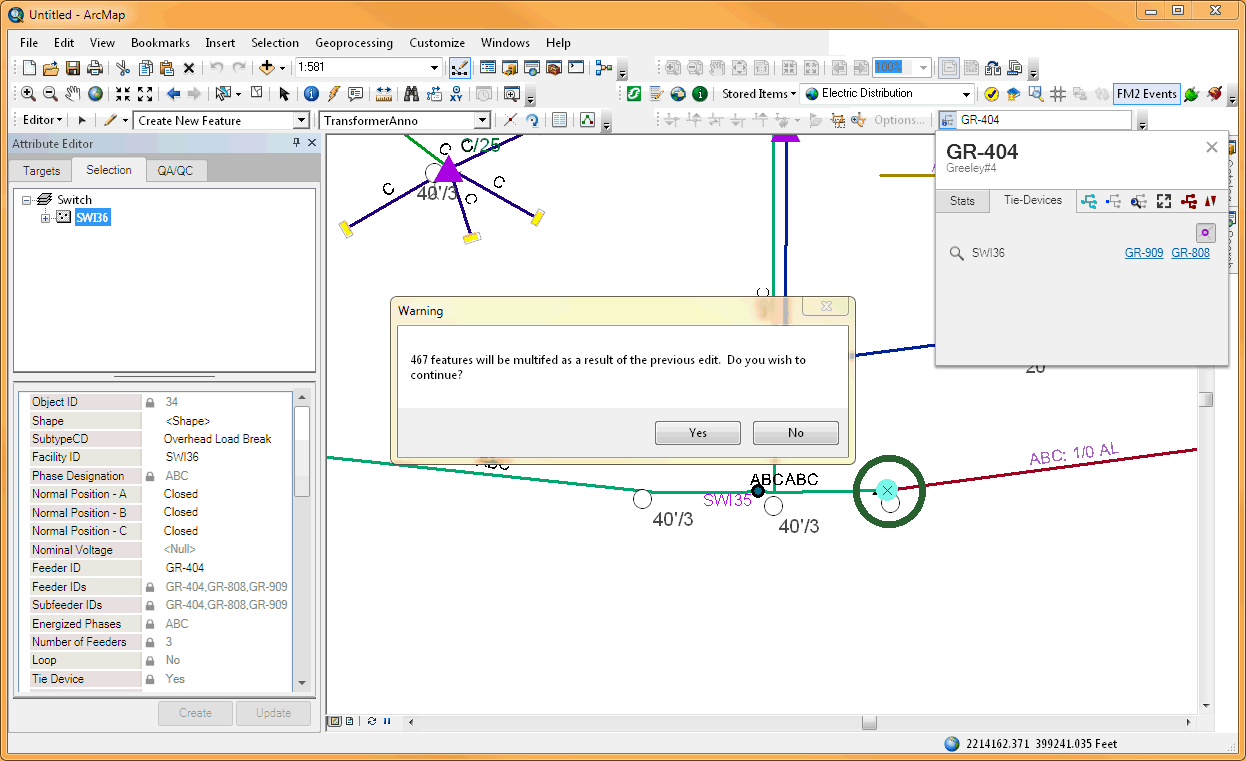Click the purple device toggle in GR-404 panel
This screenshot has width=1246, height=761.
click(1205, 232)
